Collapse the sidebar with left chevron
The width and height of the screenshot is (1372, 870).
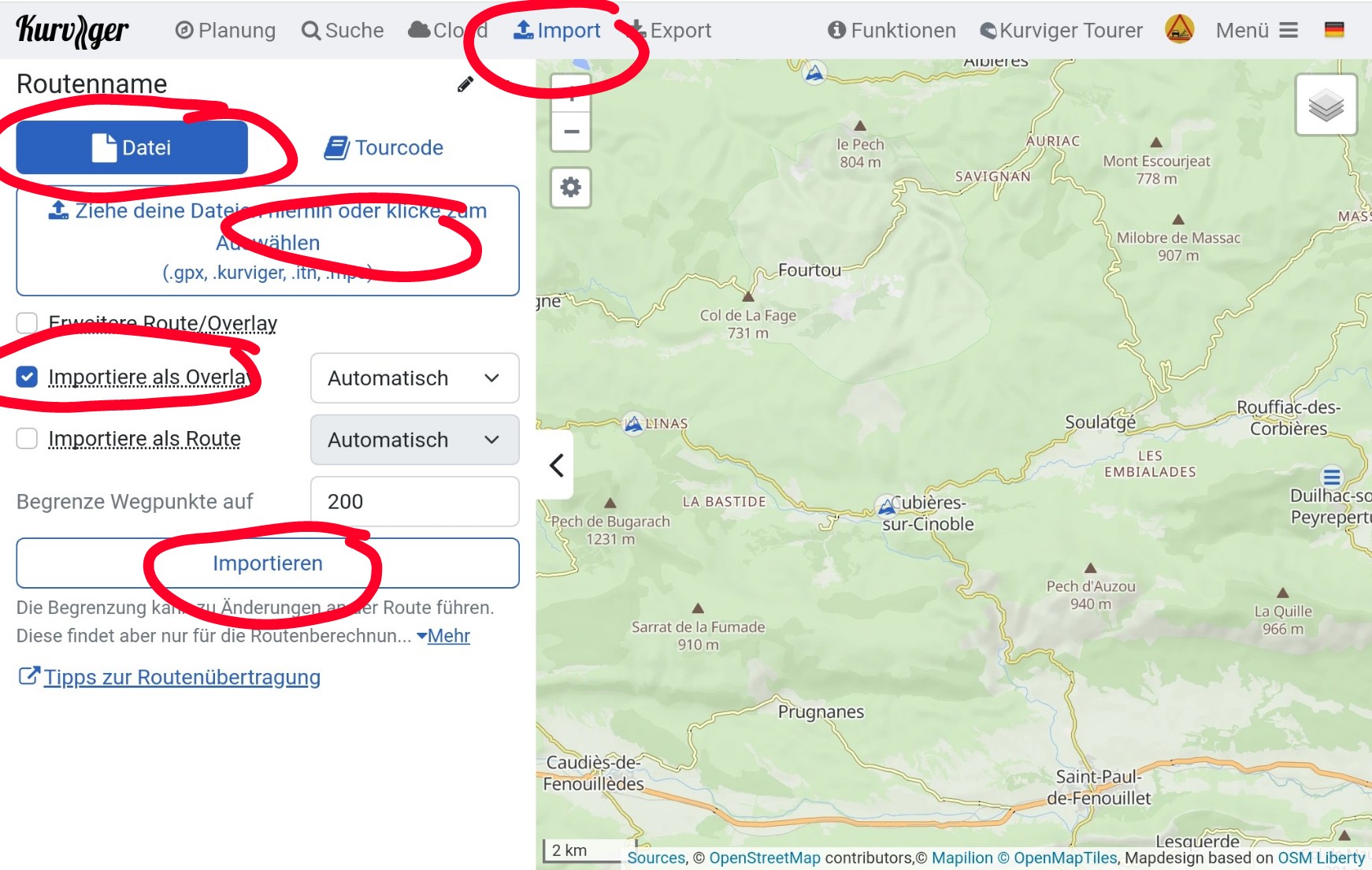pyautogui.click(x=557, y=466)
